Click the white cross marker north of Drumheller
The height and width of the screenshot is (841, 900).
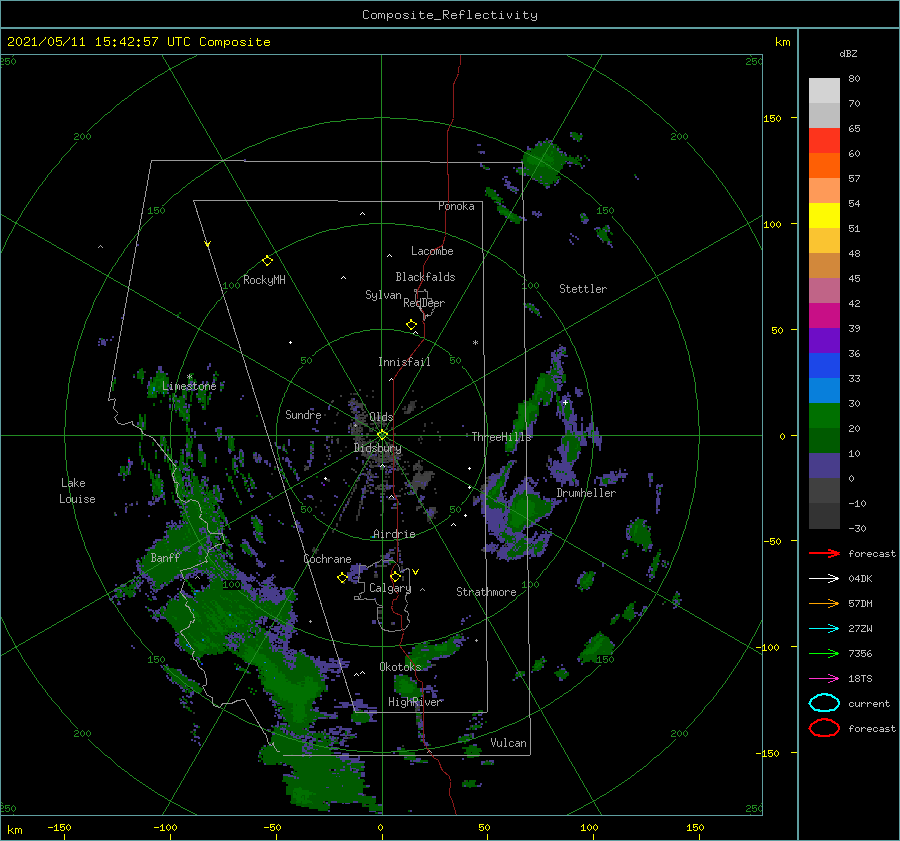(565, 402)
